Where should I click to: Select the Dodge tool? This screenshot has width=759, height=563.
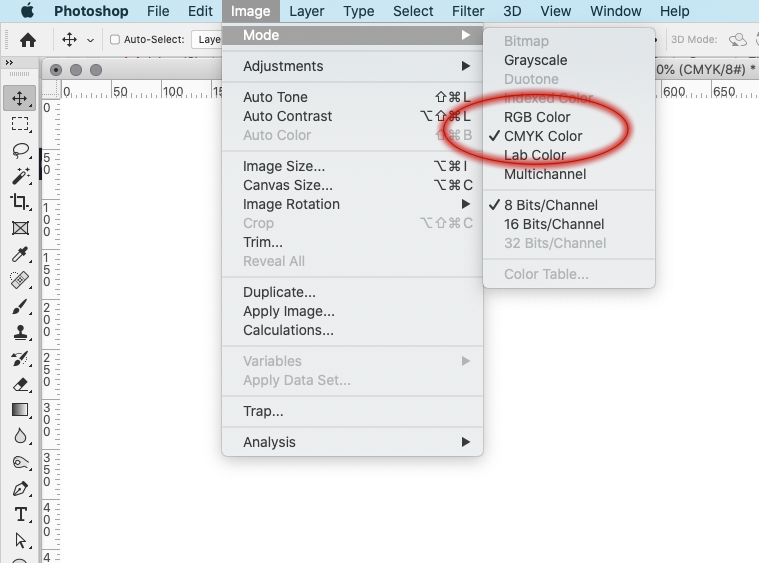coord(20,463)
